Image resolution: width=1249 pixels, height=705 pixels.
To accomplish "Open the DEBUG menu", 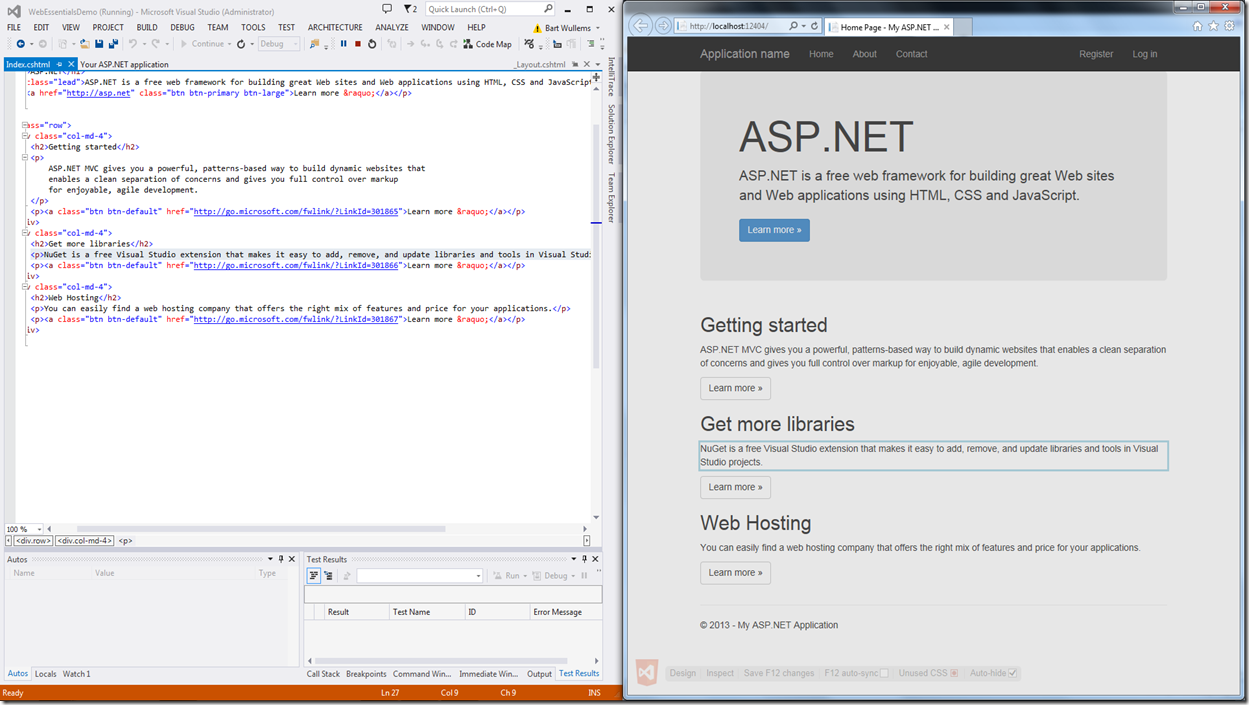I will 182,27.
